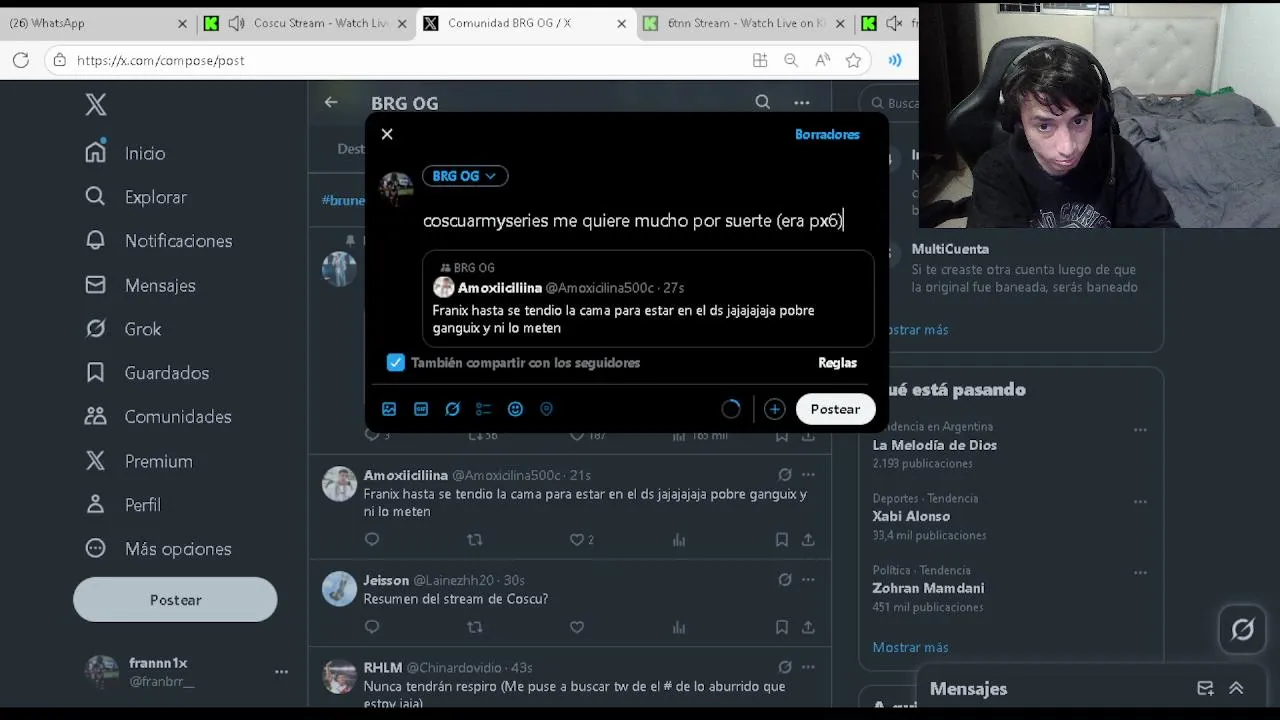The height and width of the screenshot is (720, 1280).
Task: Open floating Grok button
Action: click(1242, 630)
